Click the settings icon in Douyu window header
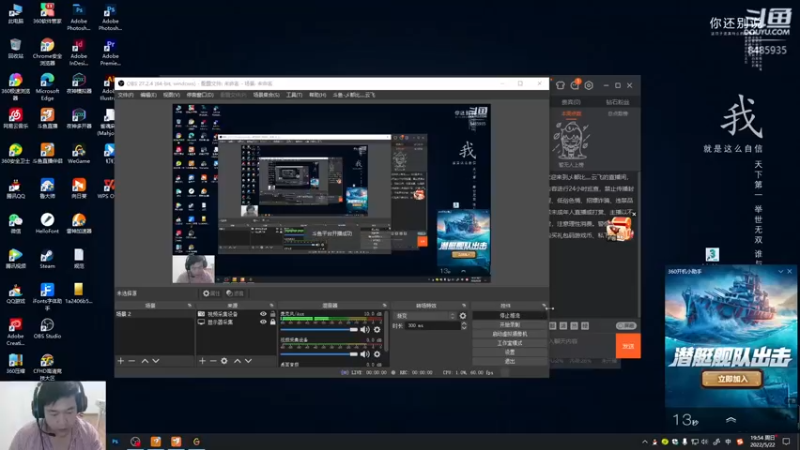The height and width of the screenshot is (450, 800). (x=589, y=85)
